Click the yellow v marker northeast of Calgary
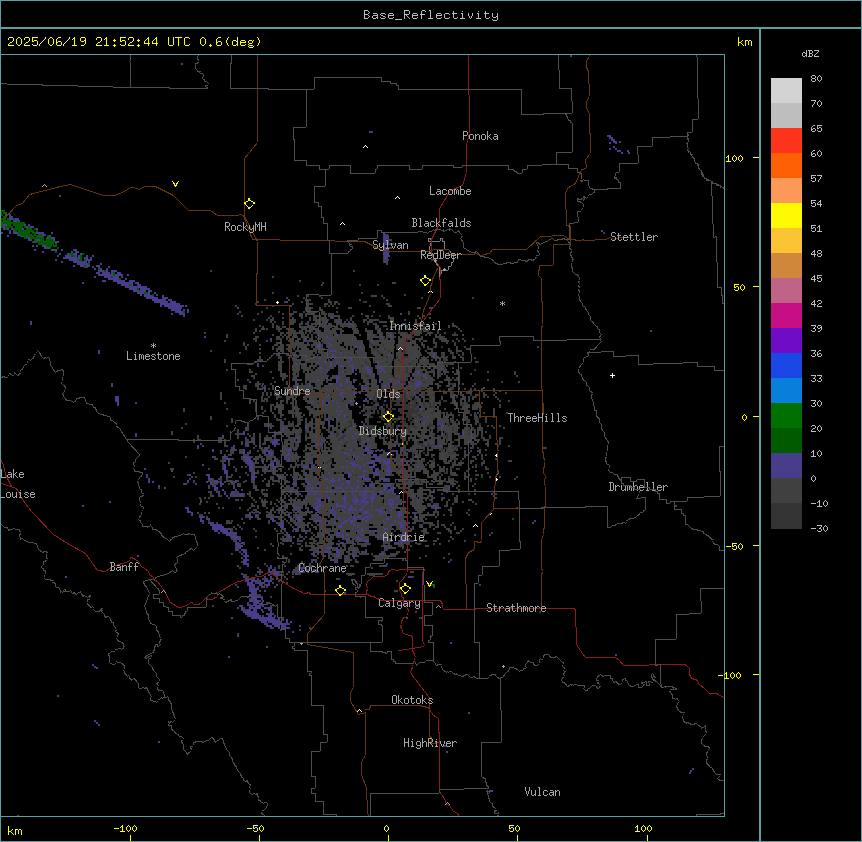The image size is (862, 842). pyautogui.click(x=429, y=584)
